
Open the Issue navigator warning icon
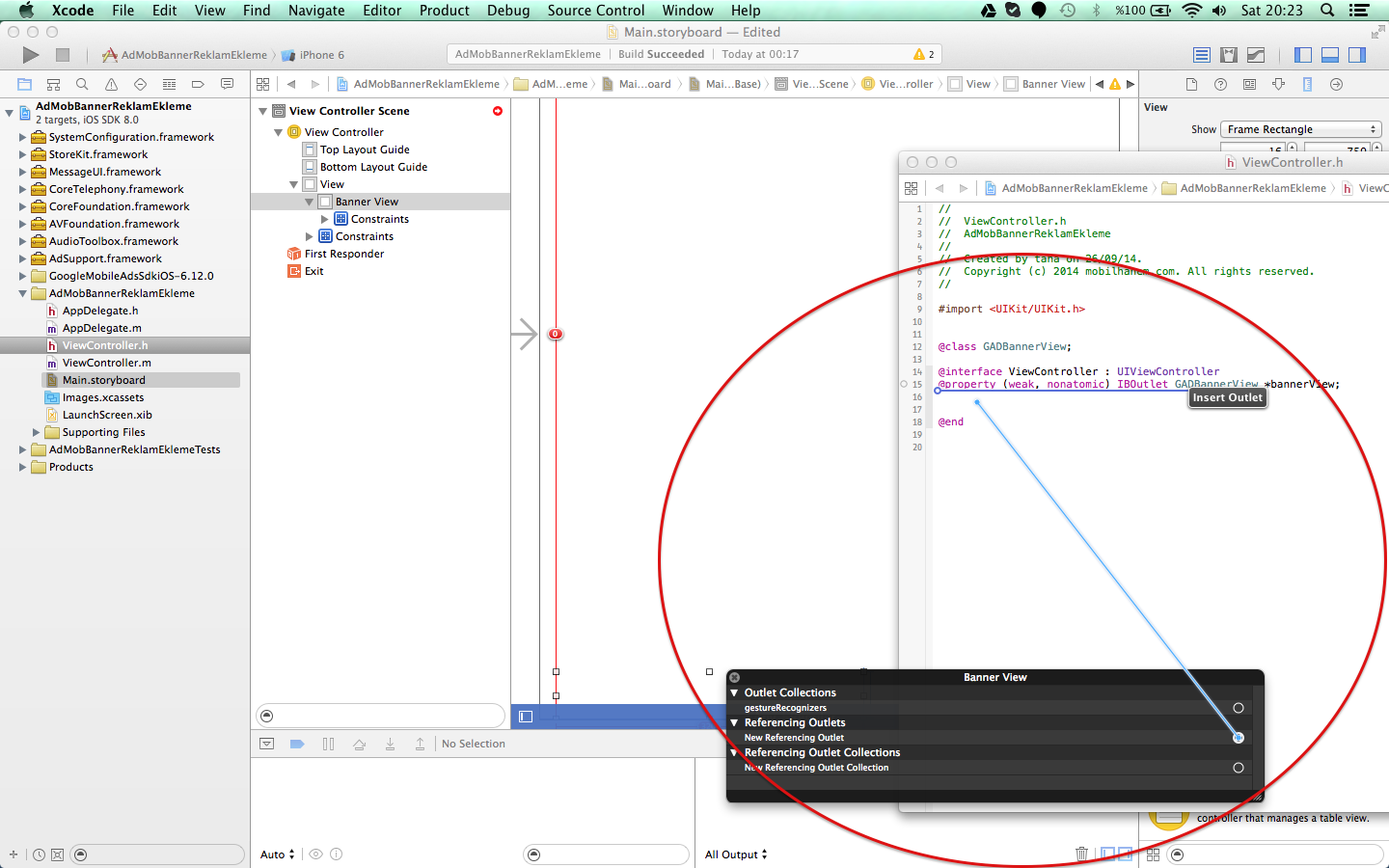(111, 84)
